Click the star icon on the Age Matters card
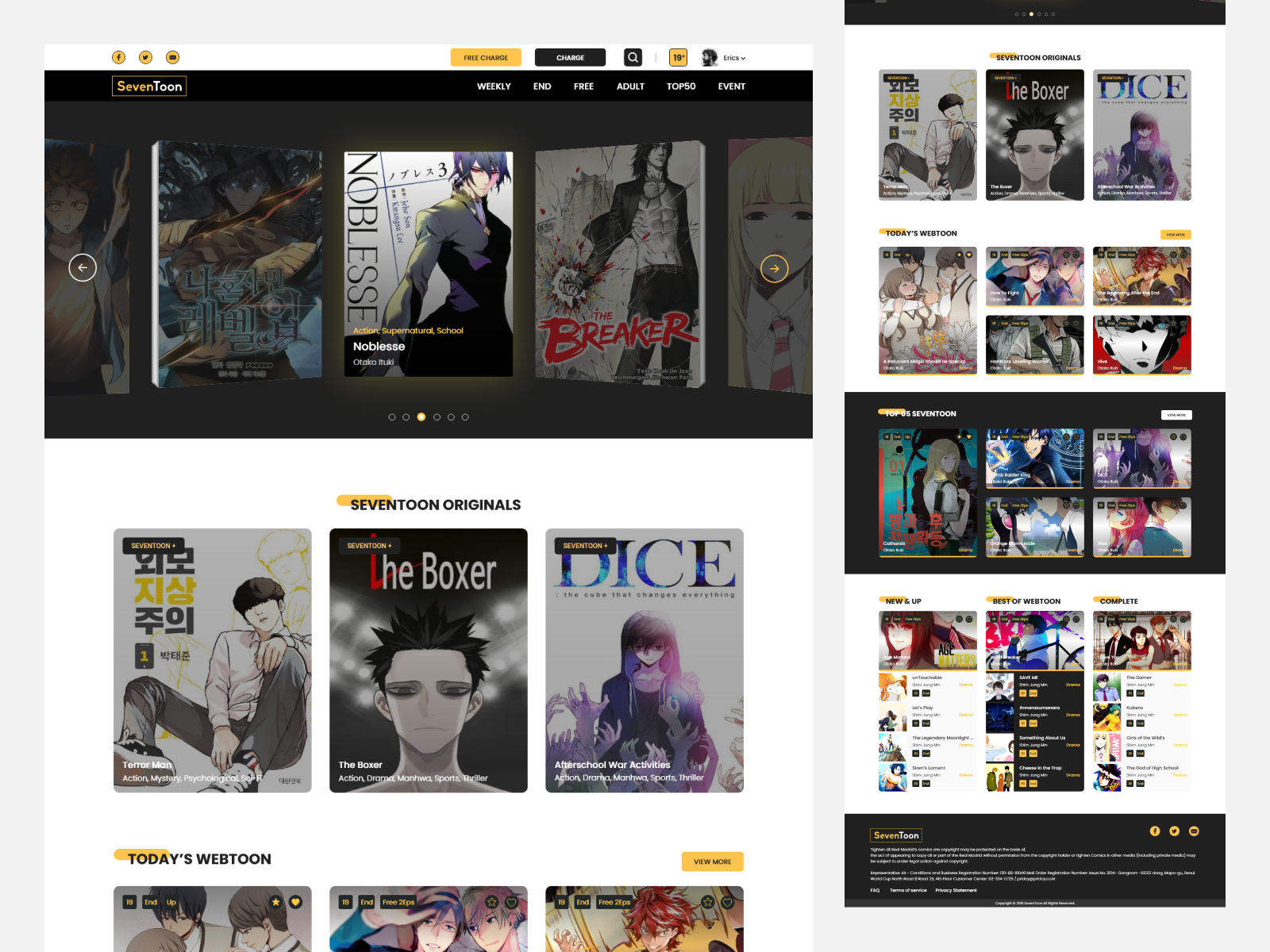Screen dimensions: 1270x952 (959, 619)
